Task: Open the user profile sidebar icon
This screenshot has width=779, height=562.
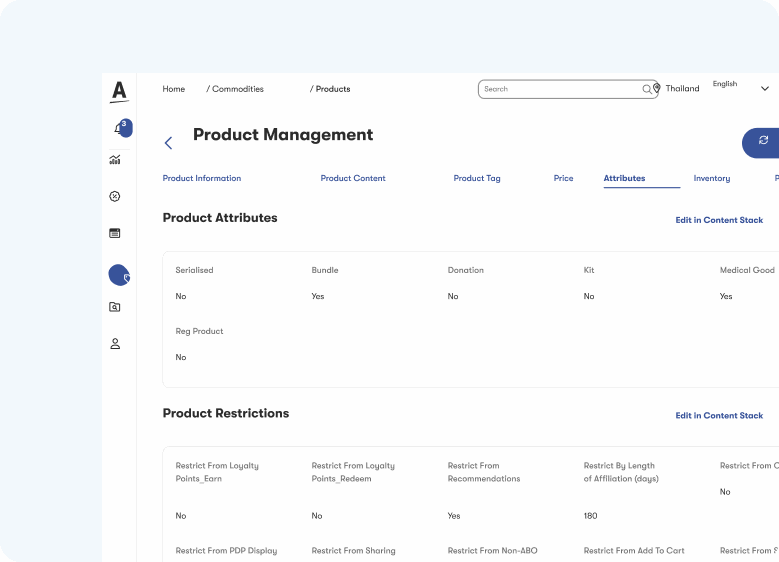Action: 115,343
